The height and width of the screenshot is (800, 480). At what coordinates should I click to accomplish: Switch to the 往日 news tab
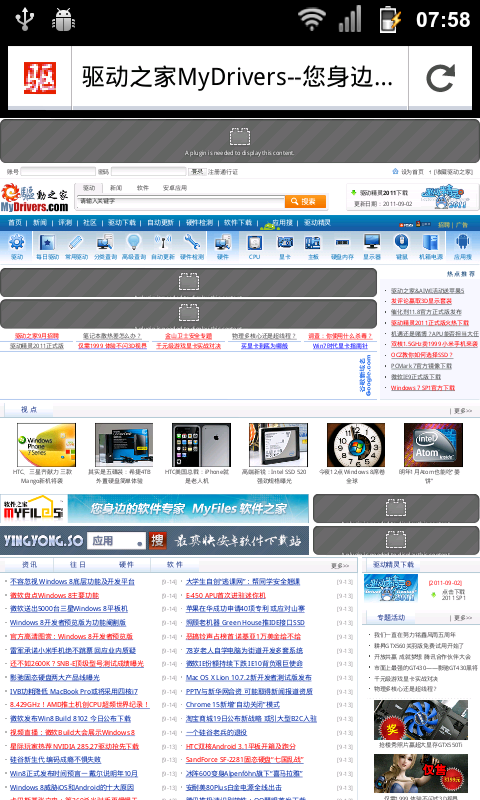78,564
